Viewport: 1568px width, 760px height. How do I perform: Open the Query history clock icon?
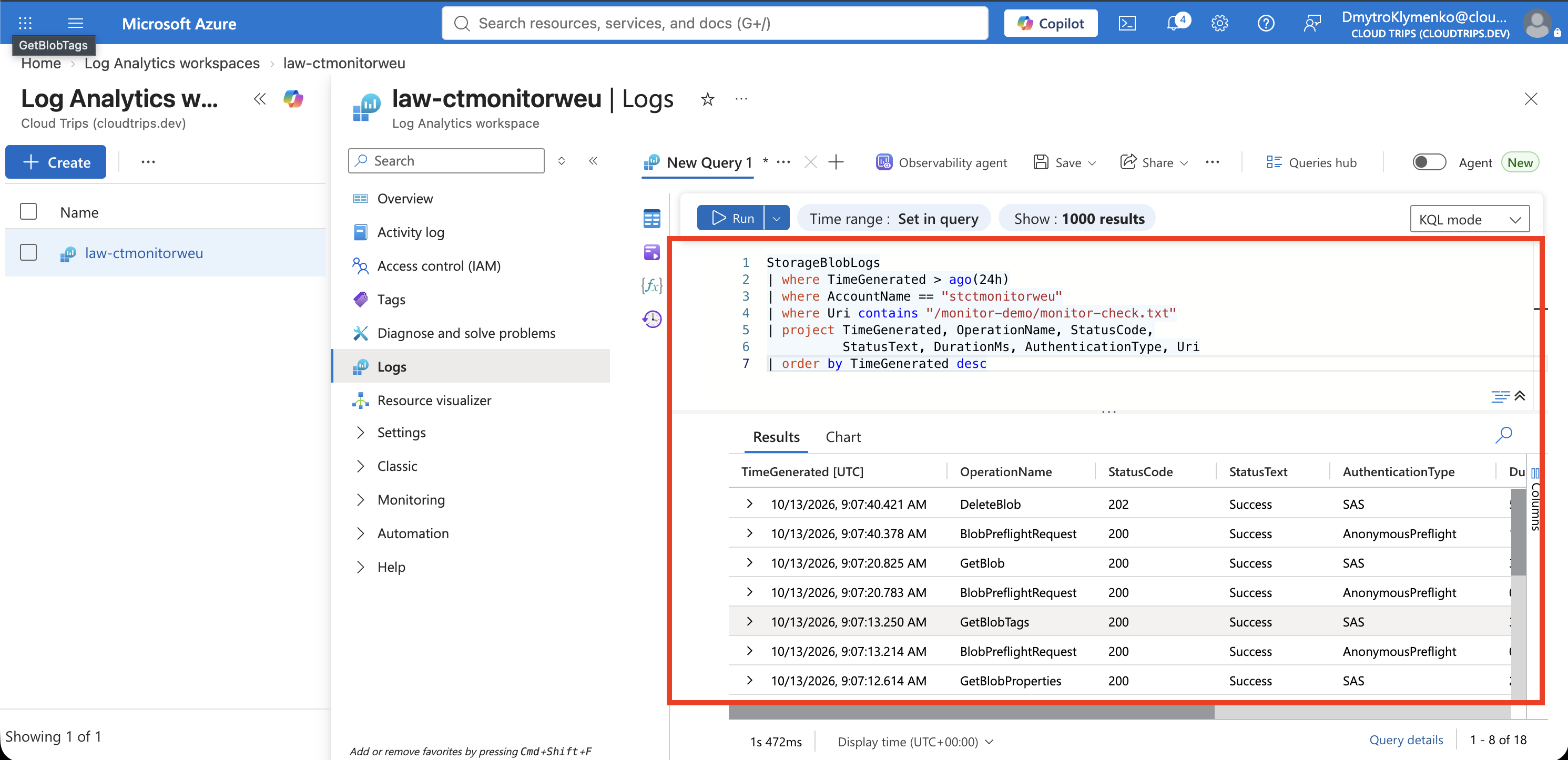point(651,319)
